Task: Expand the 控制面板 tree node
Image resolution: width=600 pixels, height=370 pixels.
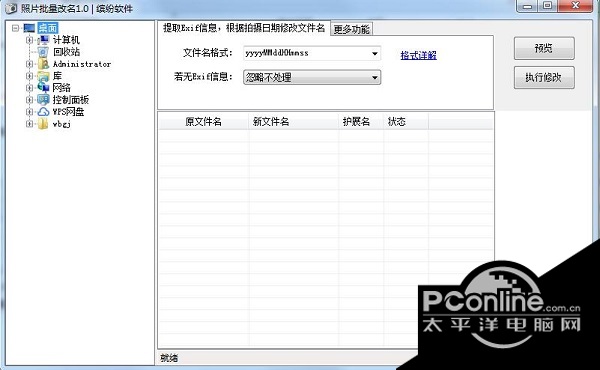Action: [x=29, y=99]
